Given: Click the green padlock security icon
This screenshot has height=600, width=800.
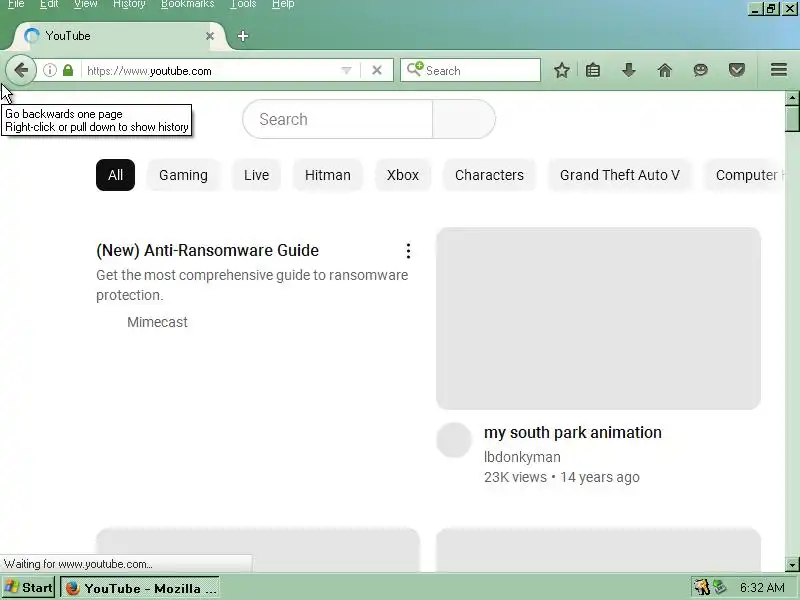Looking at the screenshot, I should tap(68, 70).
